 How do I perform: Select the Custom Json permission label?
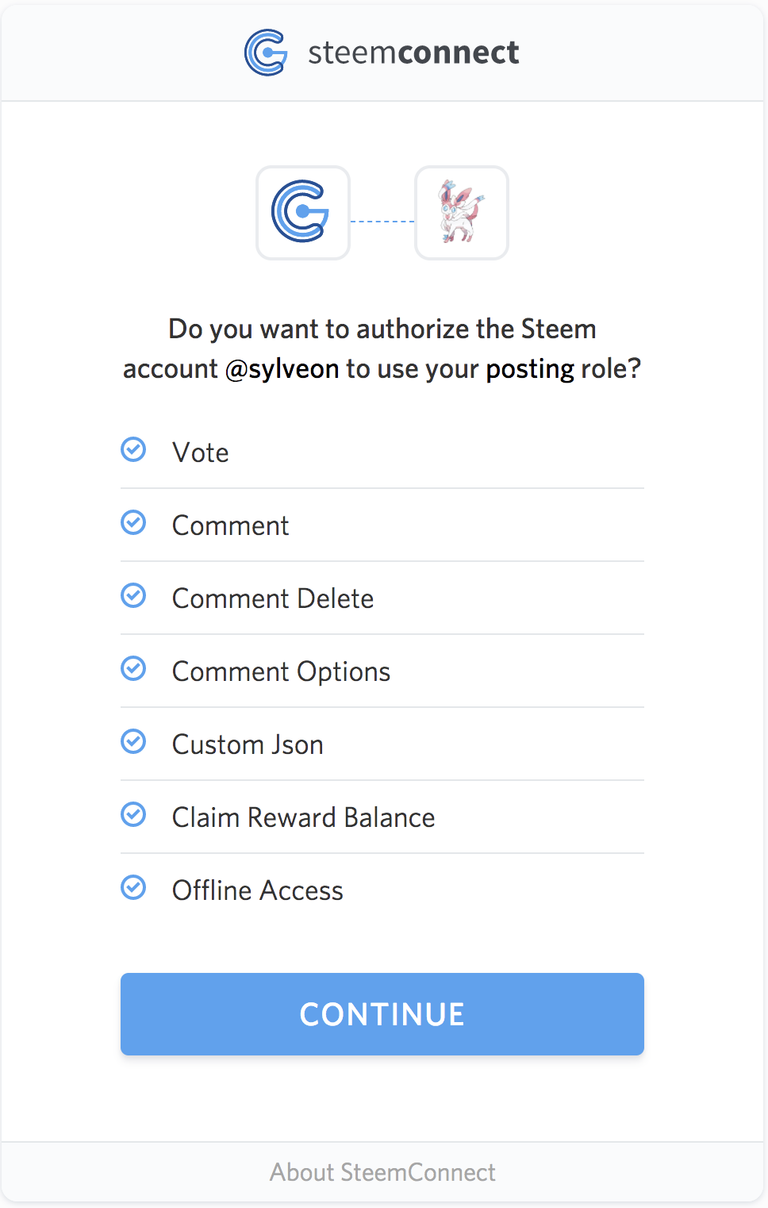pyautogui.click(x=247, y=744)
